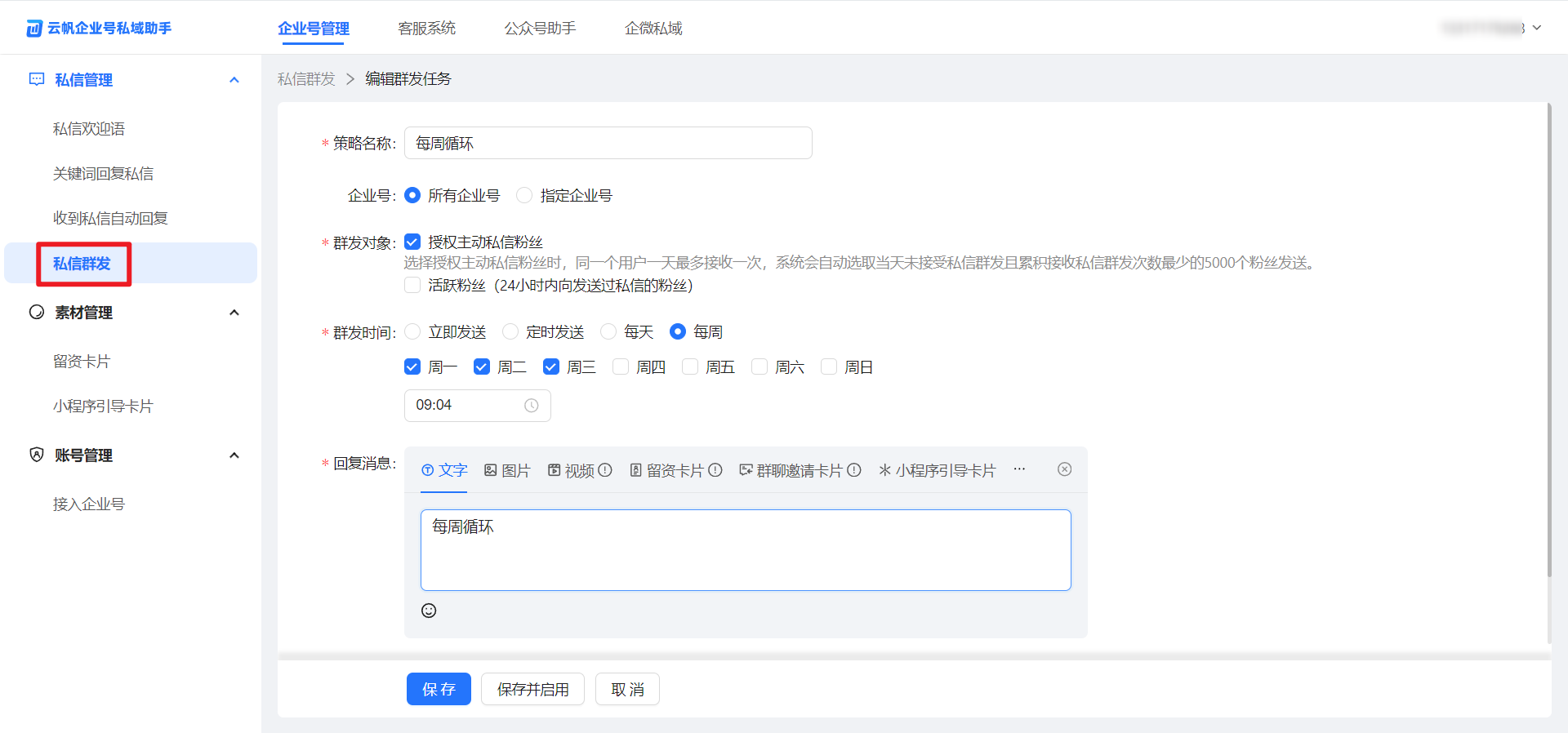
Task: Click the 云帆企业号私域助手 logo icon
Action: (x=33, y=29)
